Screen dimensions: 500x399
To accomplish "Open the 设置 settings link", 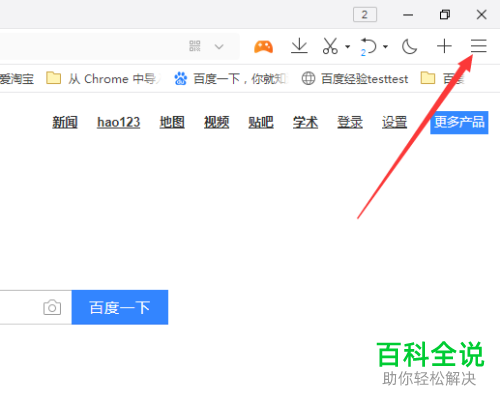I will 394,122.
